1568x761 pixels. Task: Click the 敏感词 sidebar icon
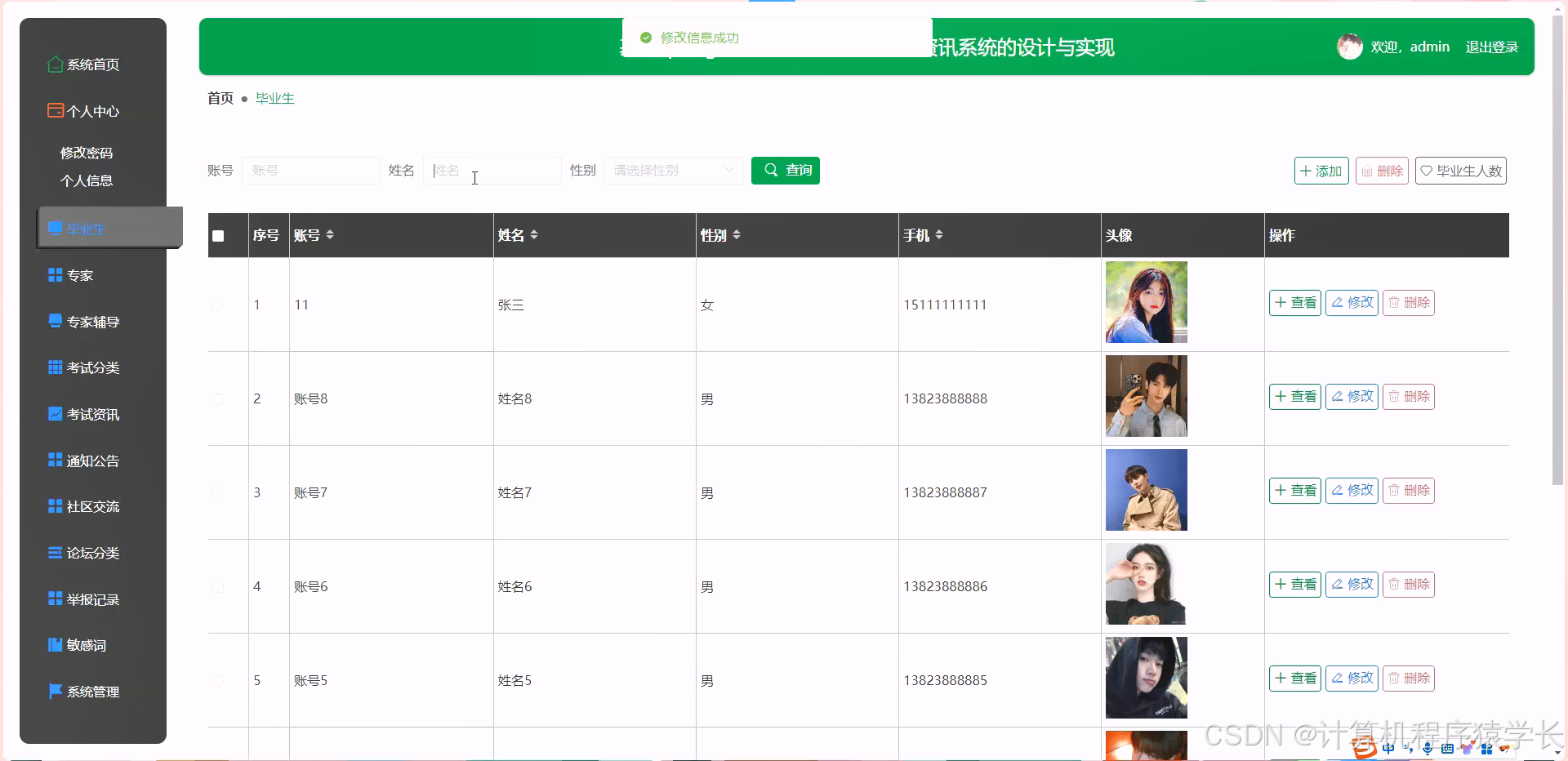[x=55, y=645]
